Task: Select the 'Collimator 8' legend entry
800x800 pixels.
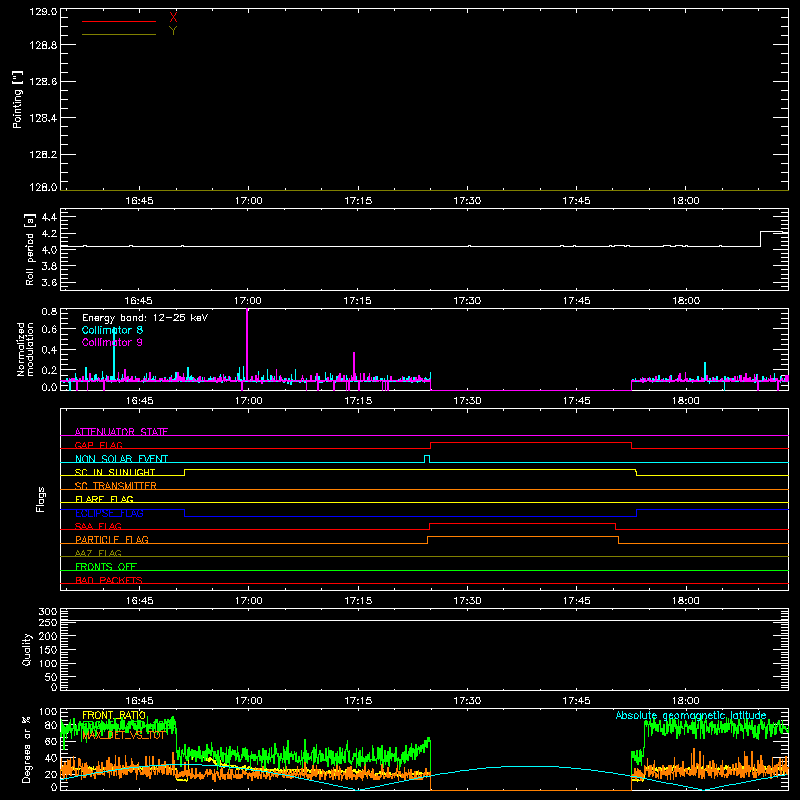Action: (x=112, y=330)
